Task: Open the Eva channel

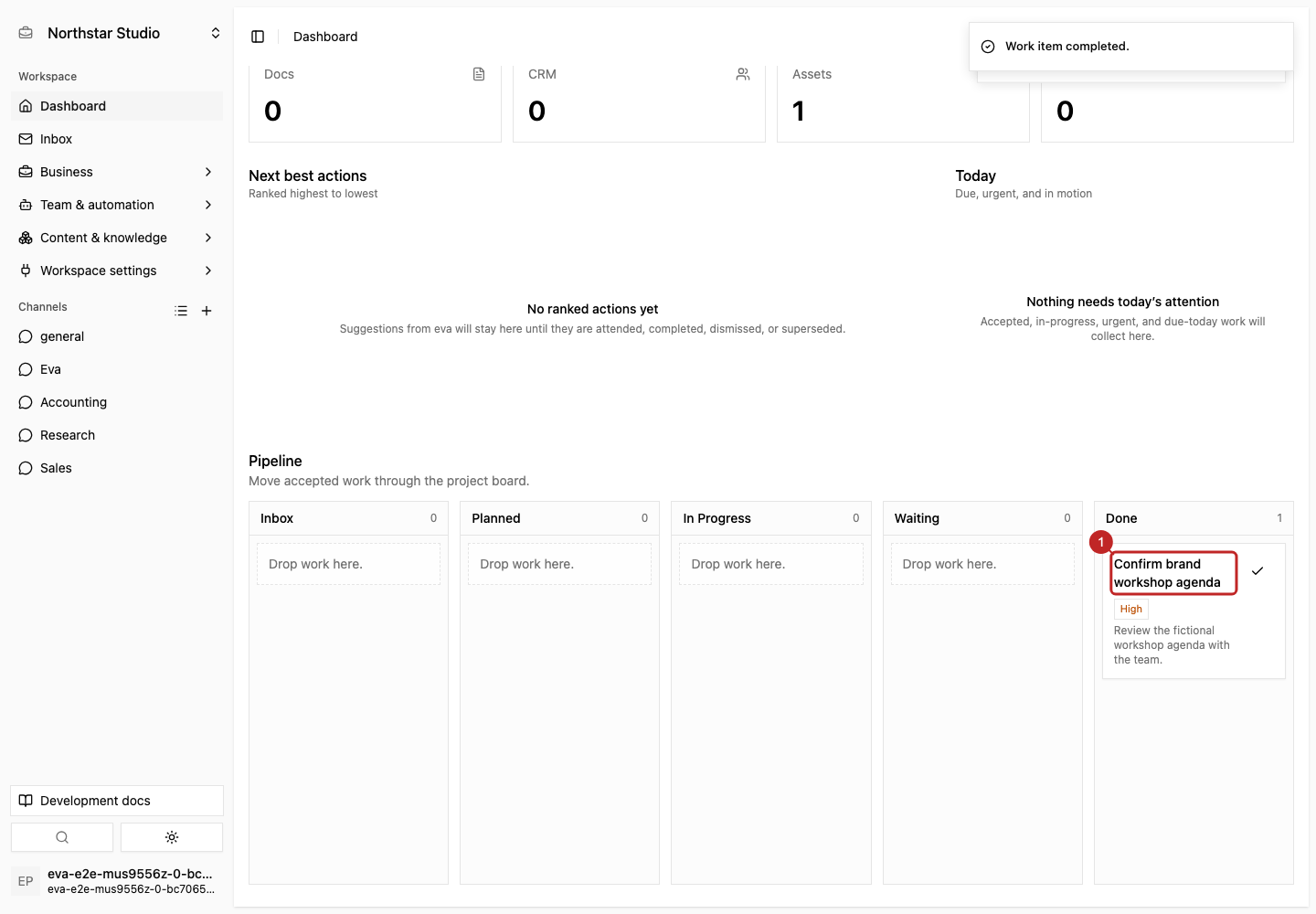Action: pyautogui.click(x=117, y=369)
